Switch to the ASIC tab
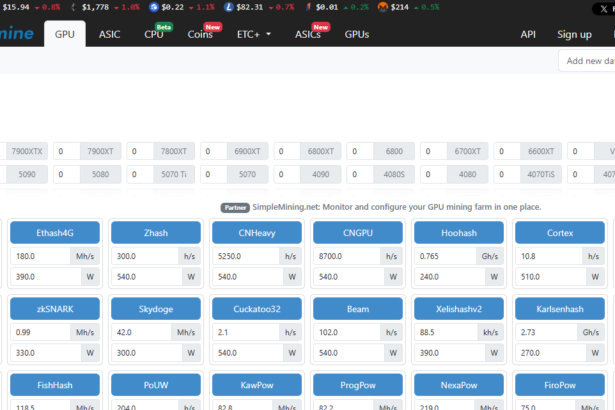The height and width of the screenshot is (410, 615). click(109, 34)
